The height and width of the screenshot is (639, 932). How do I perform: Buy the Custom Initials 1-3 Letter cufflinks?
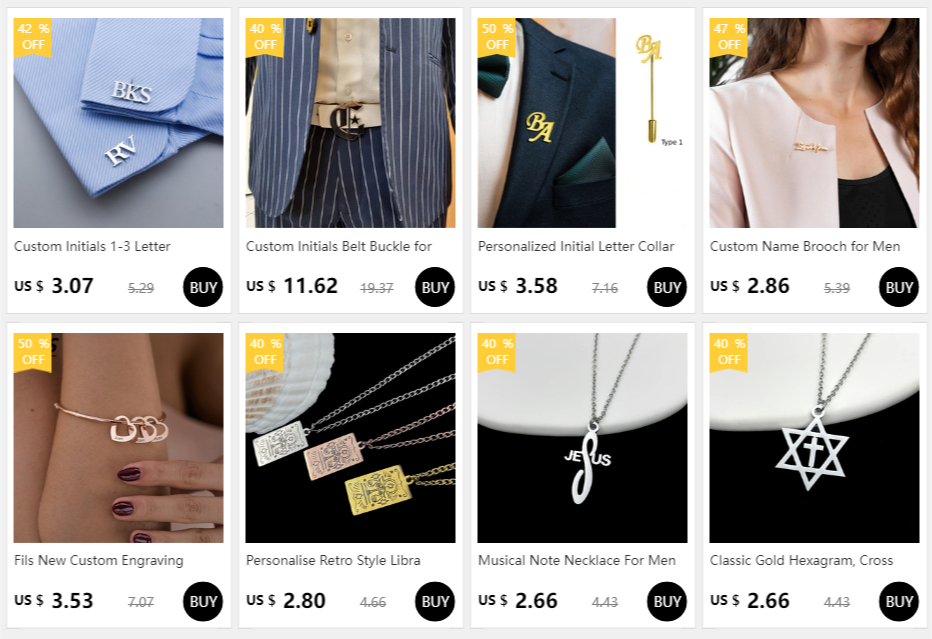click(x=203, y=287)
